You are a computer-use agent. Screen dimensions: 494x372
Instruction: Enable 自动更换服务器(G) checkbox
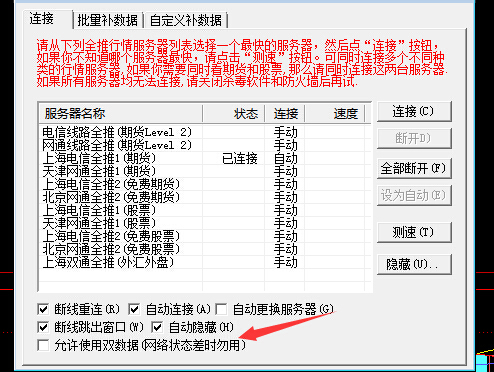221,309
